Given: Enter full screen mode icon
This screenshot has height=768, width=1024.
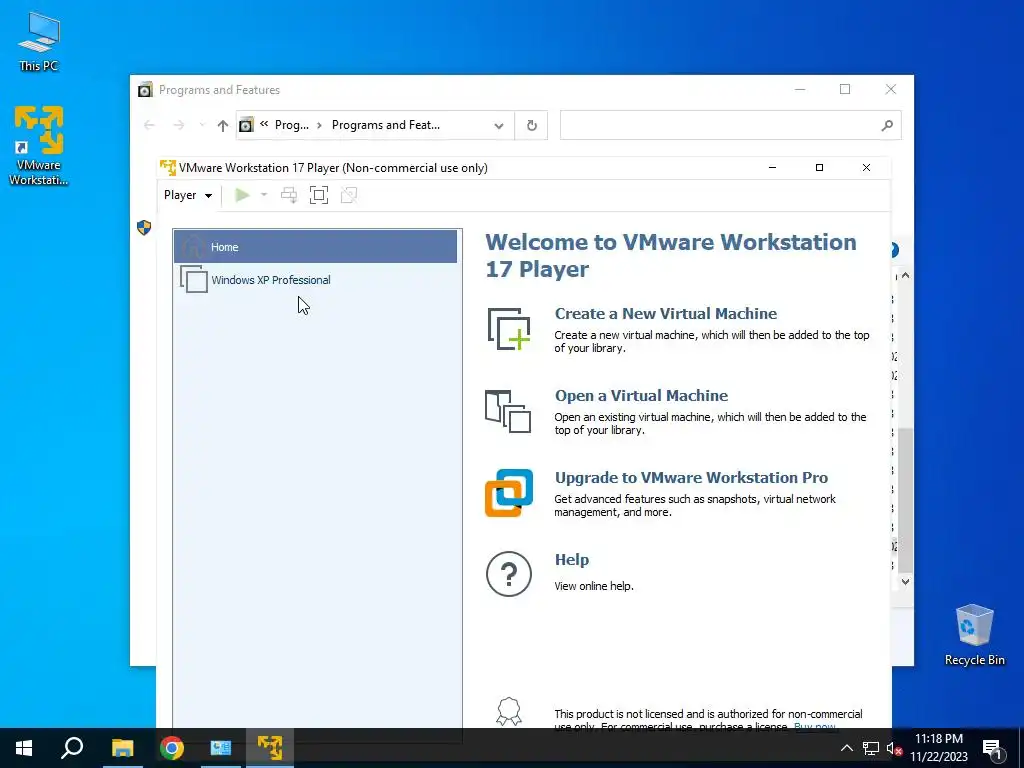Looking at the screenshot, I should (x=319, y=195).
